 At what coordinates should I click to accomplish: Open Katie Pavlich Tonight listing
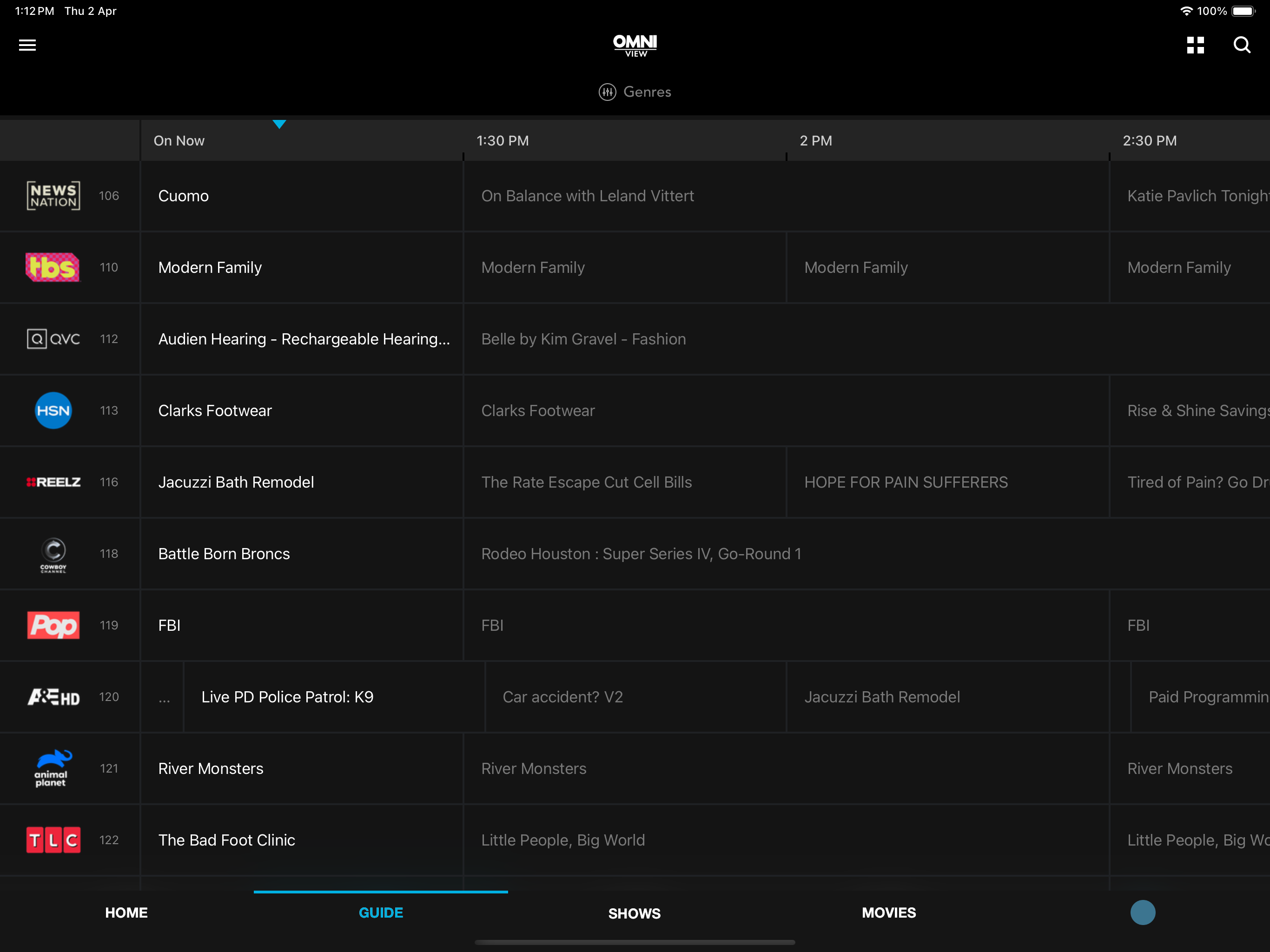[1190, 196]
